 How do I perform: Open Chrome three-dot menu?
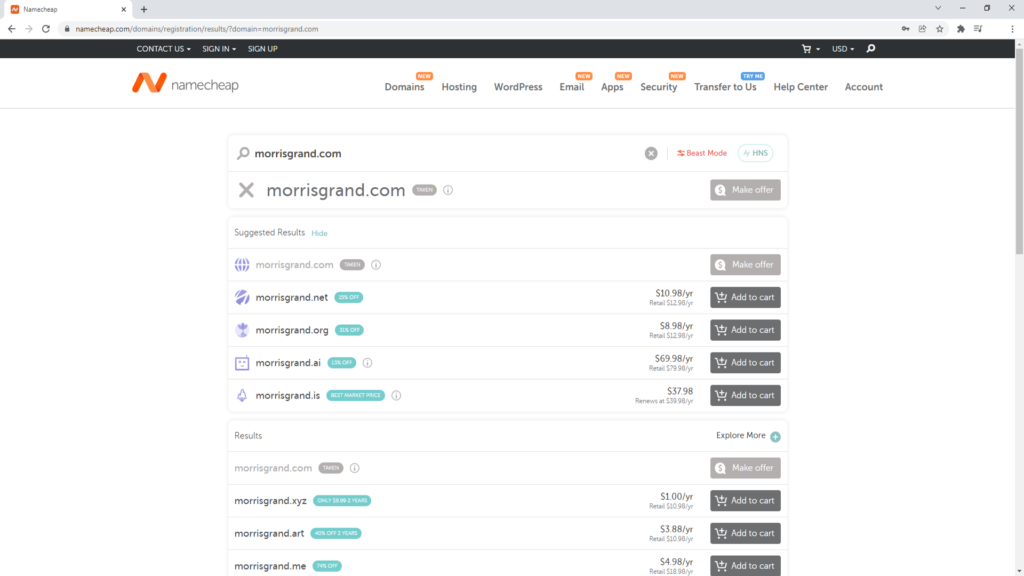point(1012,29)
